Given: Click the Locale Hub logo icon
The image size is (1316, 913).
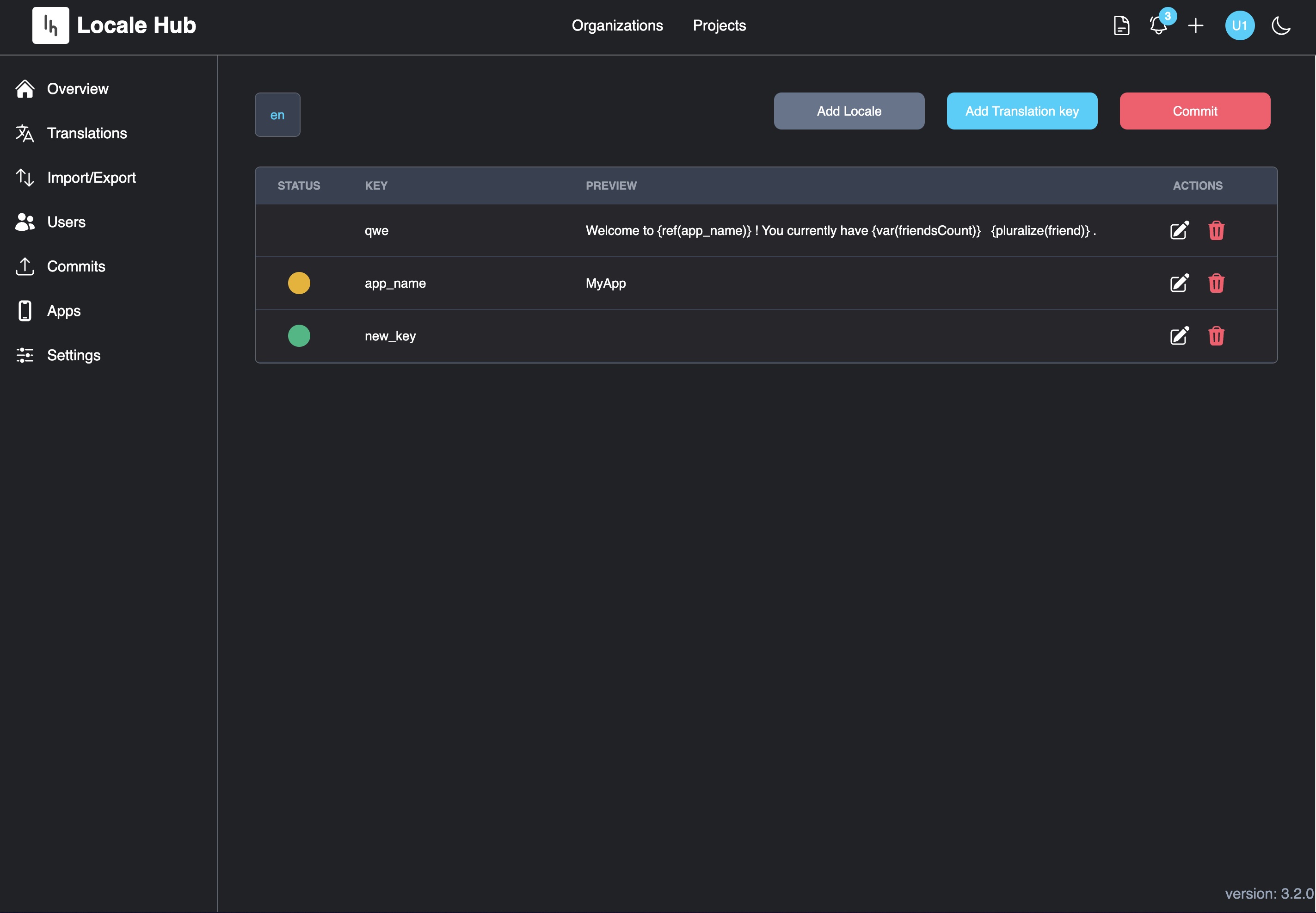Looking at the screenshot, I should [x=50, y=25].
